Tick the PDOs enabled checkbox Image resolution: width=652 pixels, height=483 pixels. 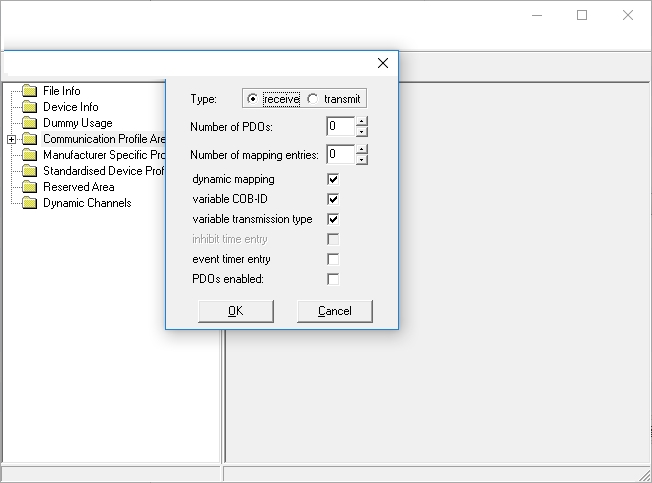(x=333, y=279)
